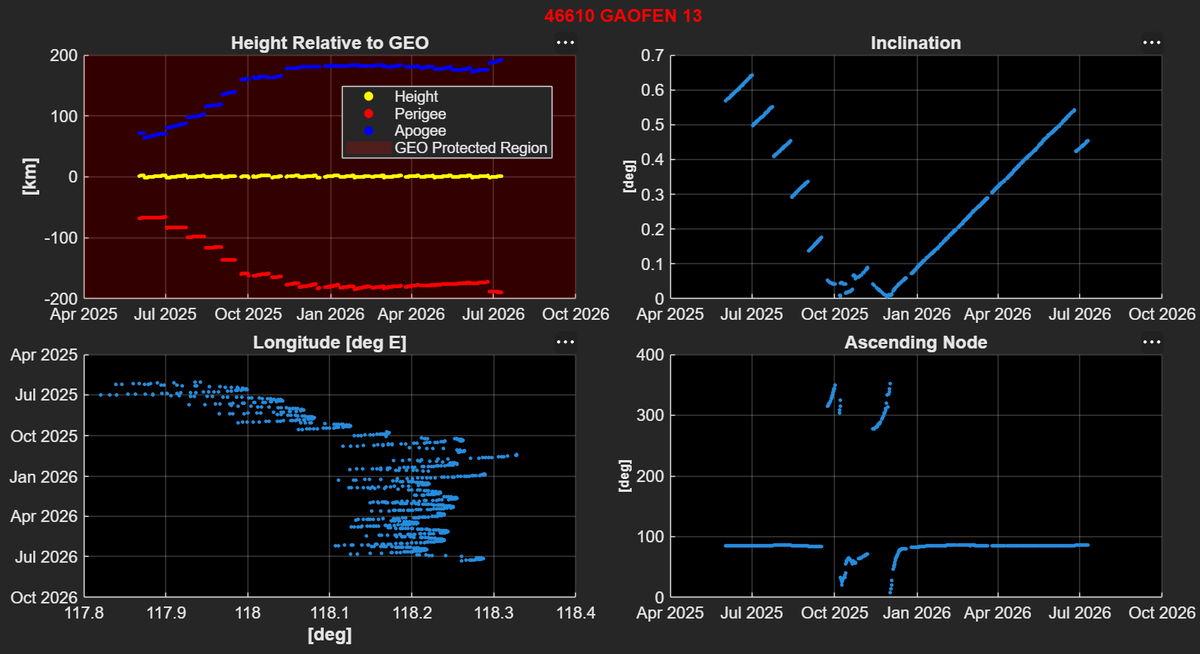Select the GEO Protected Region legend label

(x=471, y=148)
